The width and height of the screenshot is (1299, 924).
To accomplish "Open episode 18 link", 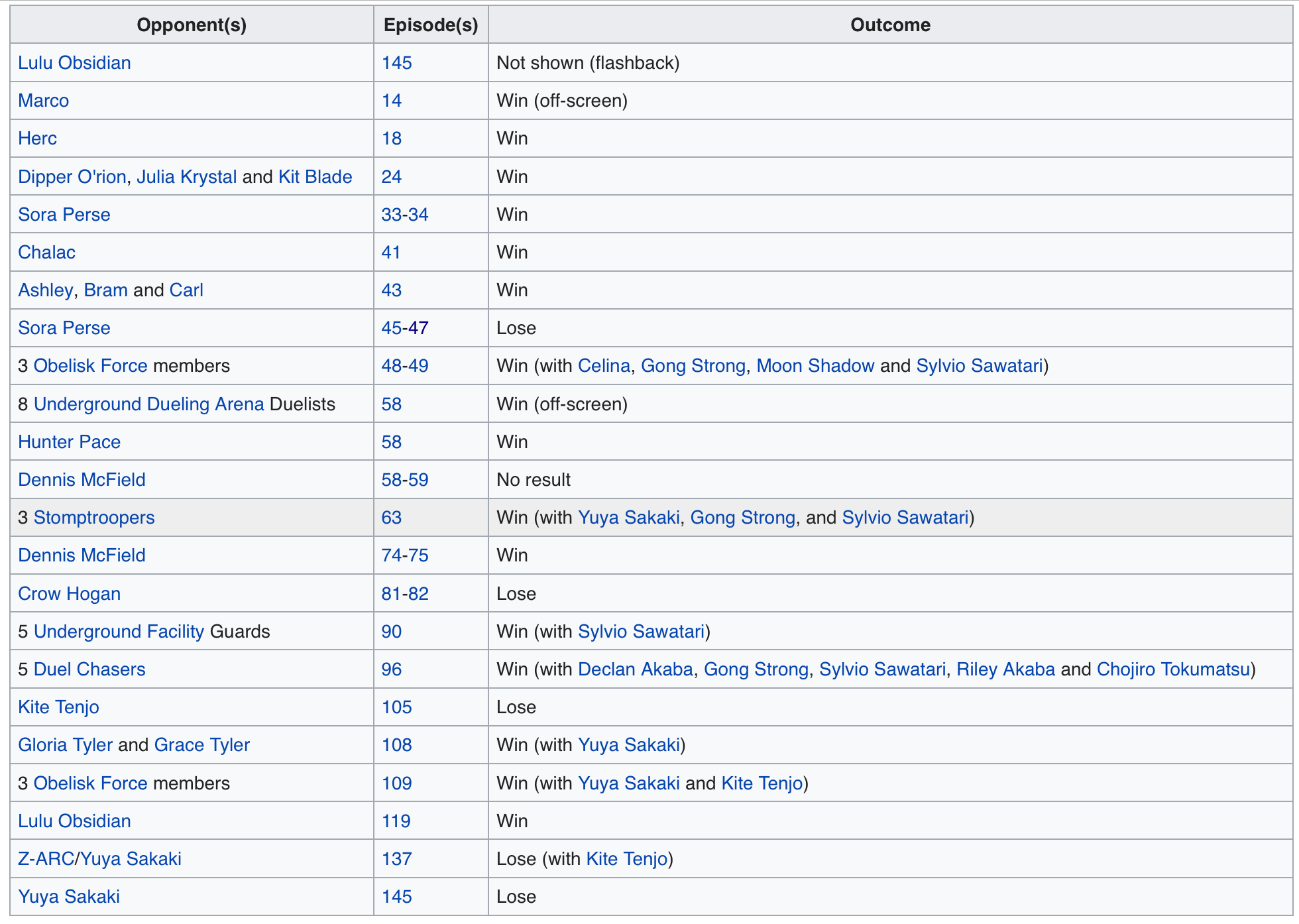I will [392, 139].
